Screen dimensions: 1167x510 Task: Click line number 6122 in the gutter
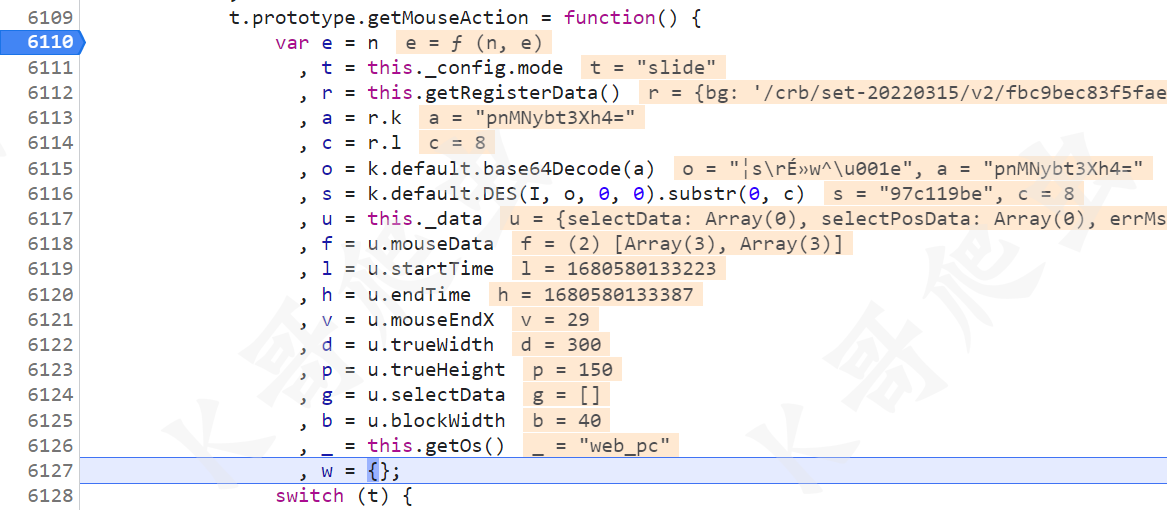click(51, 345)
